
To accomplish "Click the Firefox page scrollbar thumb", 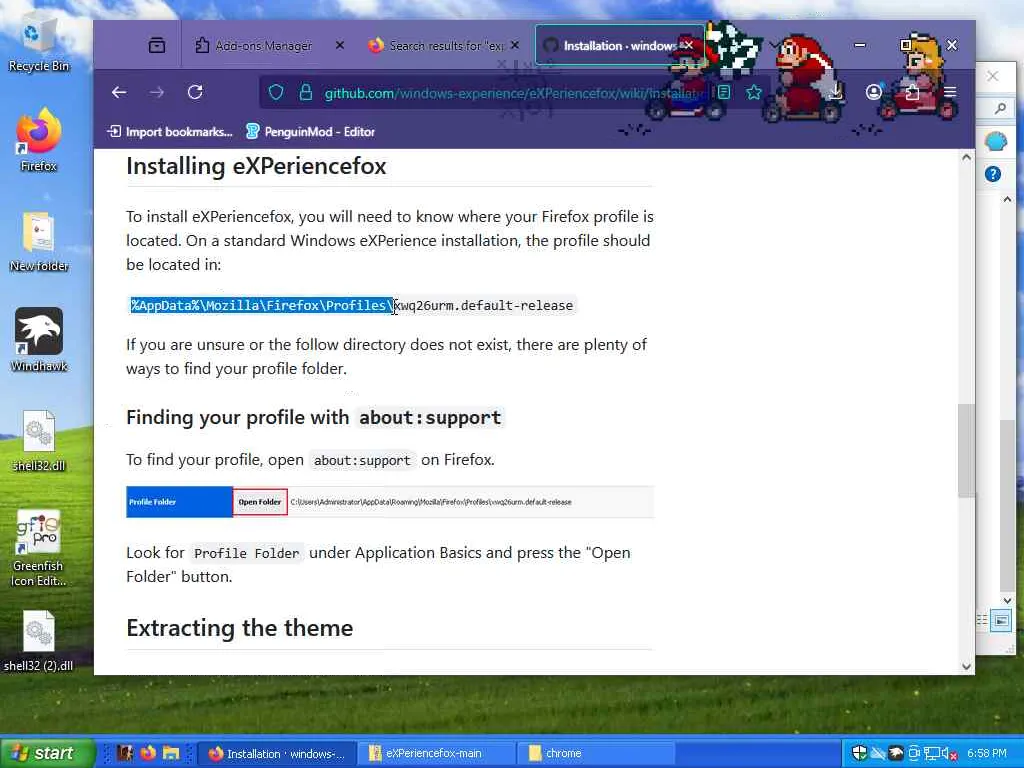I will pyautogui.click(x=967, y=451).
